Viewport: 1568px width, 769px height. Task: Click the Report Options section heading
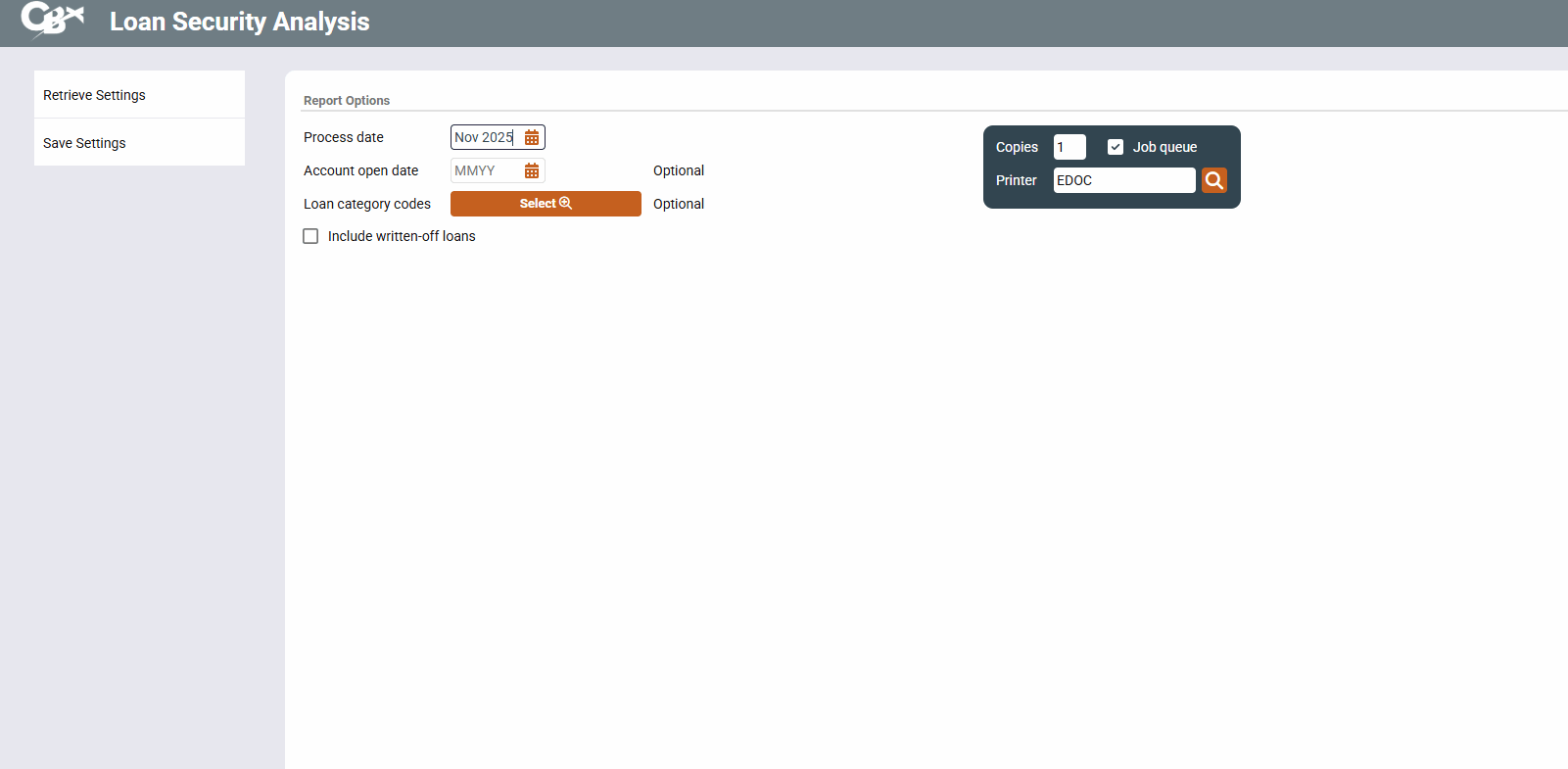[347, 101]
